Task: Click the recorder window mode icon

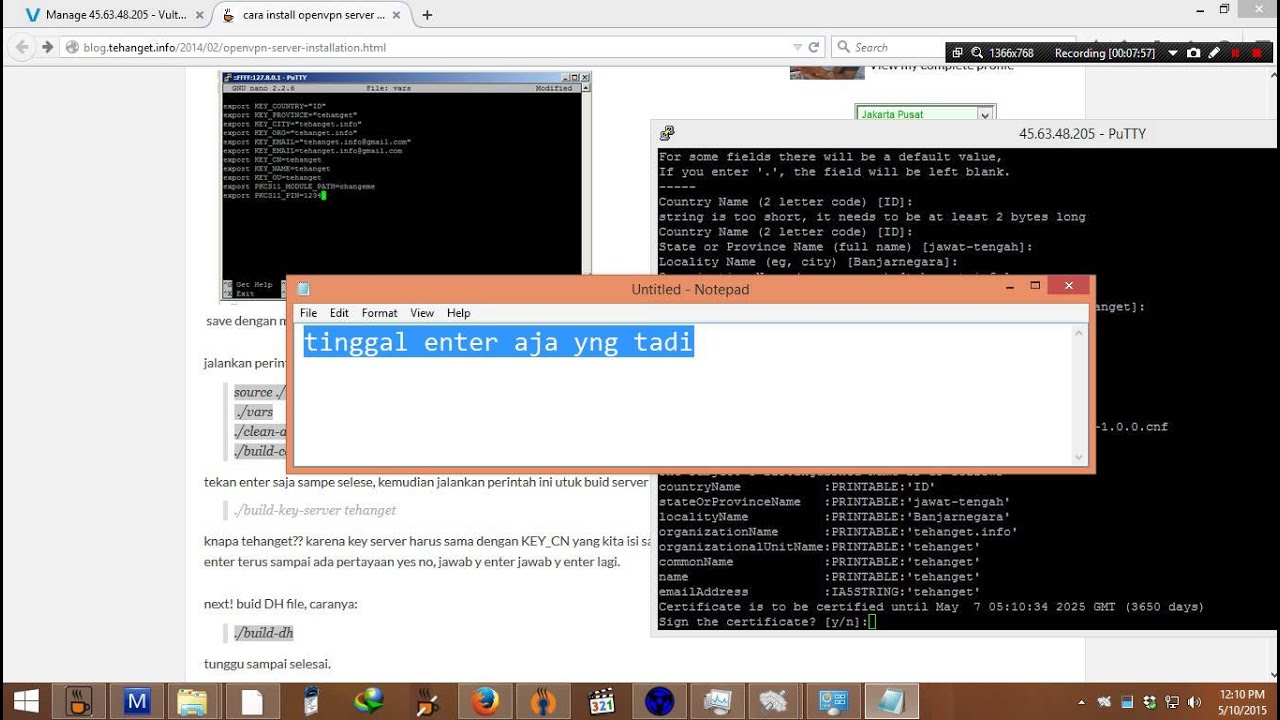Action: click(x=957, y=53)
